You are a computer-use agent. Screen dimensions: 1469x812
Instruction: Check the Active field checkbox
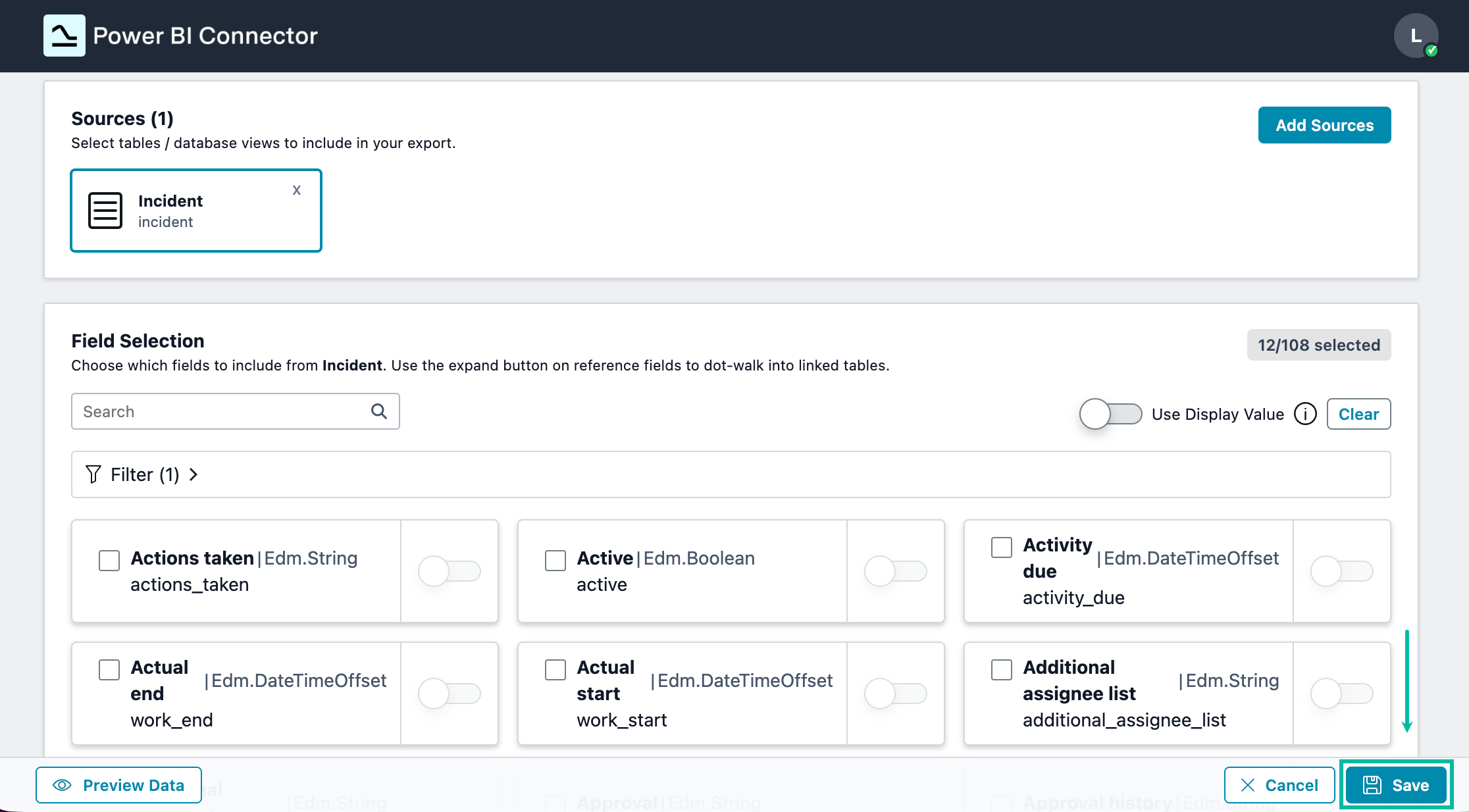(555, 561)
